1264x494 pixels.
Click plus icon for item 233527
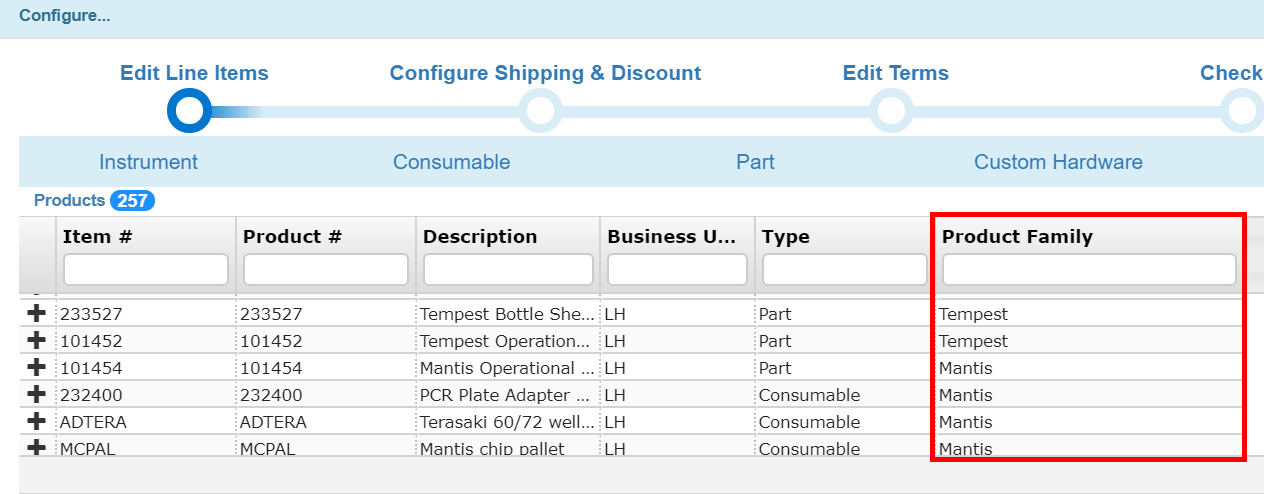[x=37, y=313]
